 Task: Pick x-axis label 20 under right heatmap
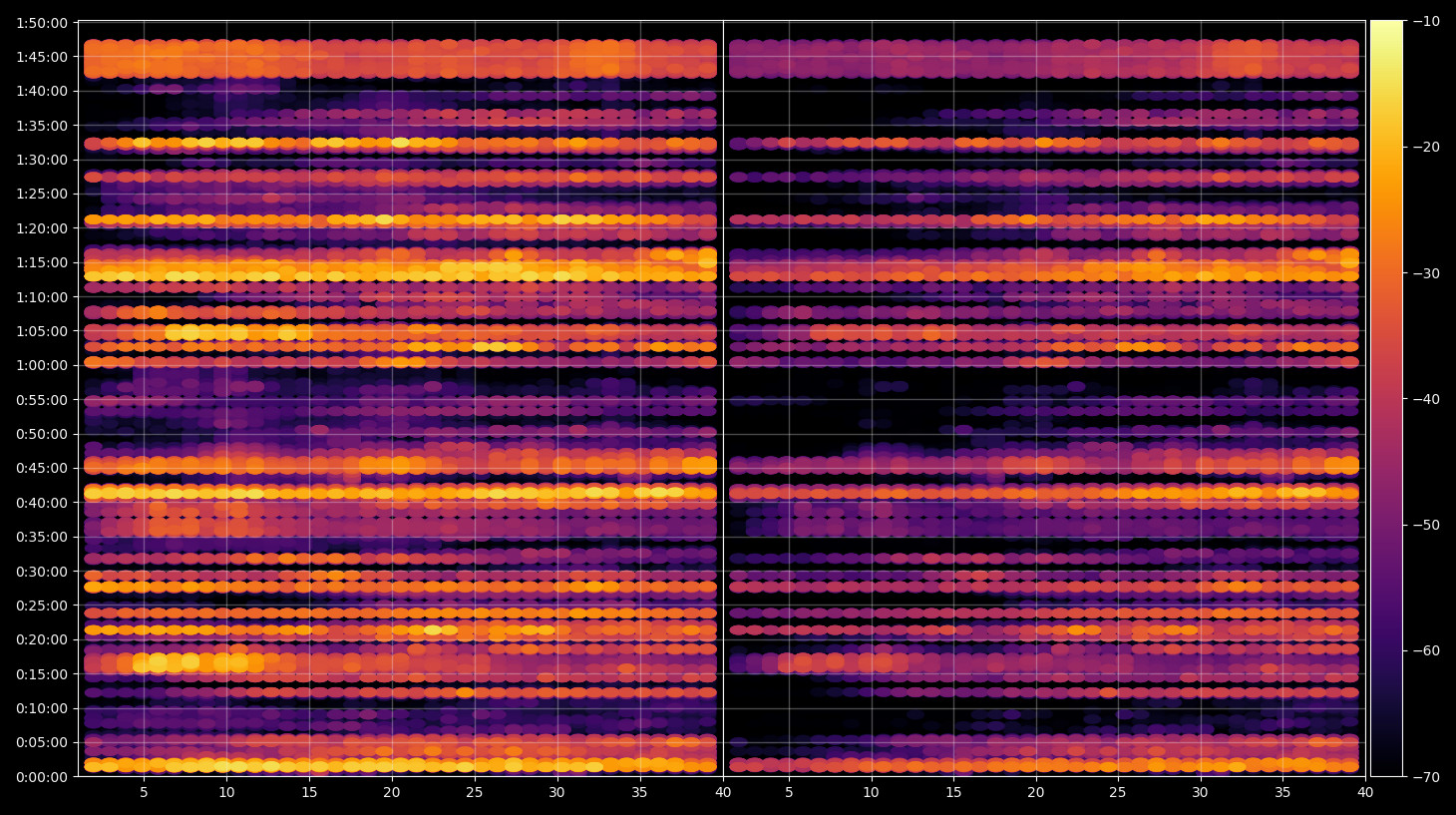1036,793
